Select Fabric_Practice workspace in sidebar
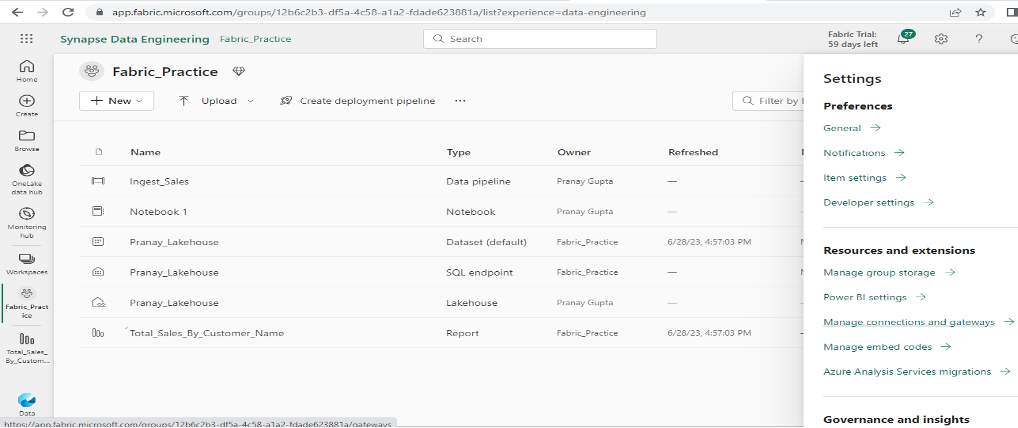Viewport: 1018px width, 428px height. click(27, 303)
